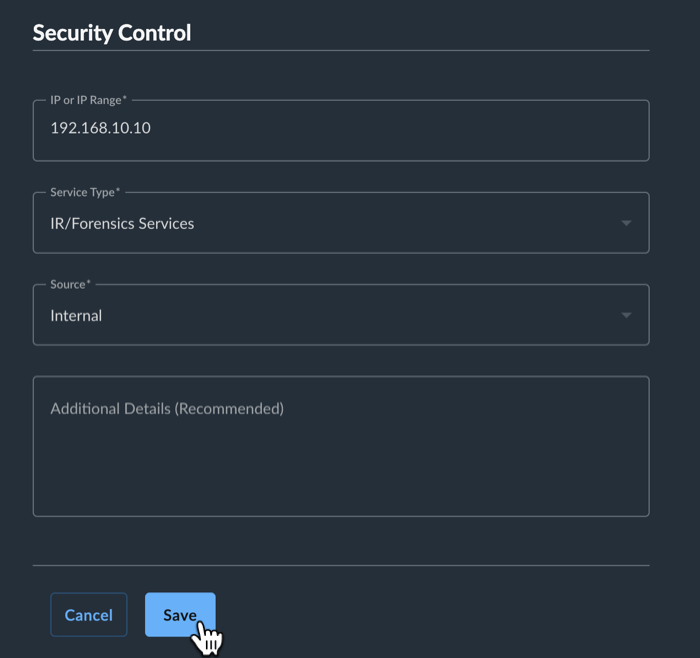Open the Service Type combo box
This screenshot has height=658, width=700.
tap(341, 223)
